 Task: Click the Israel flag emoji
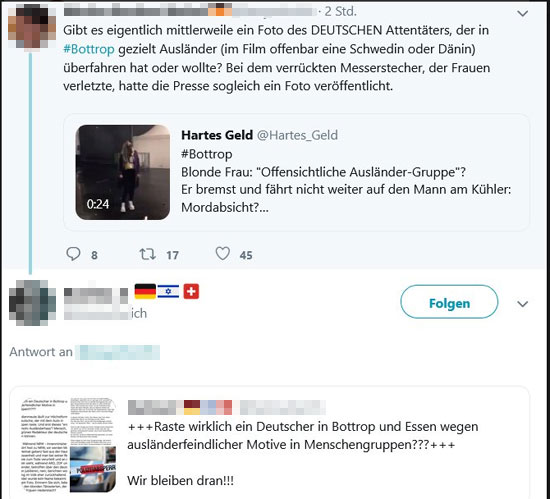coord(168,291)
